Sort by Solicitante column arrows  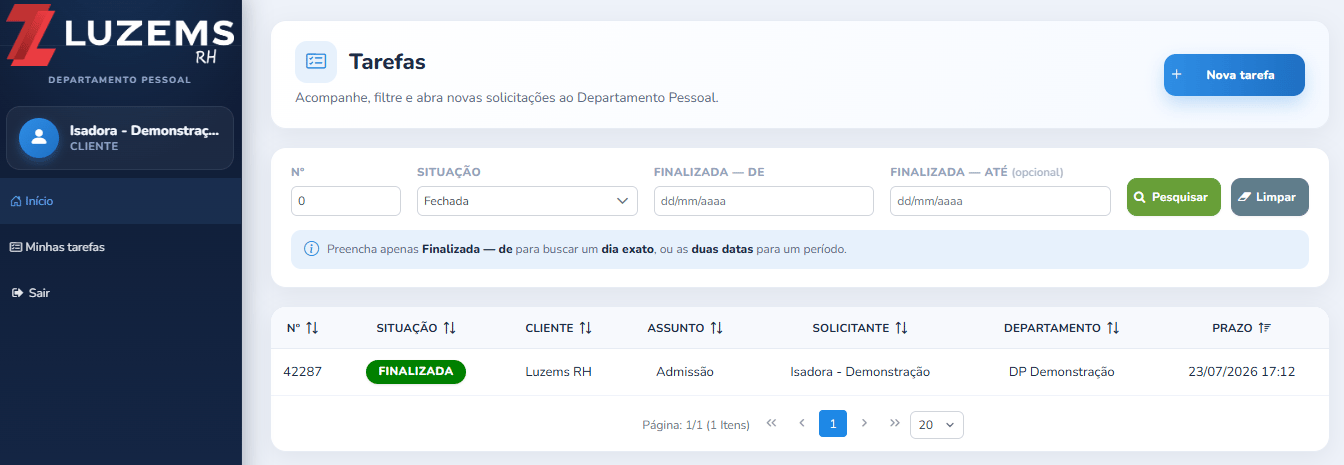tap(901, 328)
